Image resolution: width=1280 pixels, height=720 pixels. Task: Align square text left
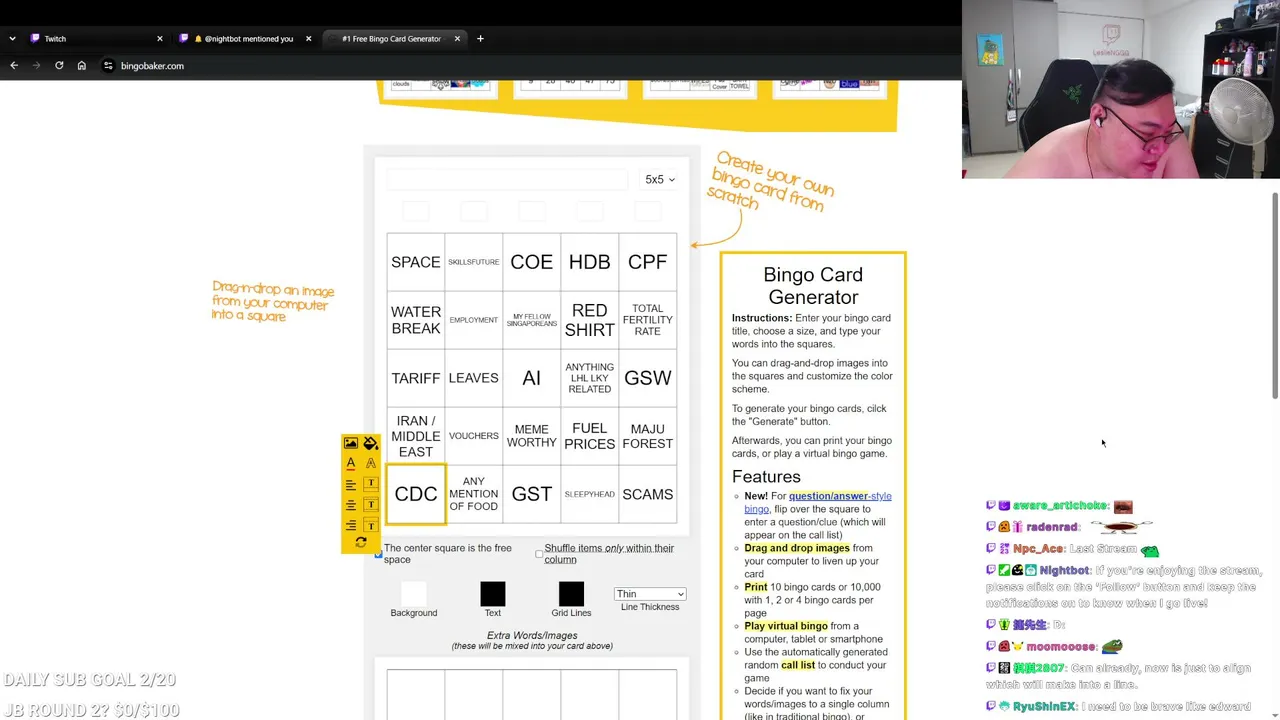pyautogui.click(x=351, y=484)
